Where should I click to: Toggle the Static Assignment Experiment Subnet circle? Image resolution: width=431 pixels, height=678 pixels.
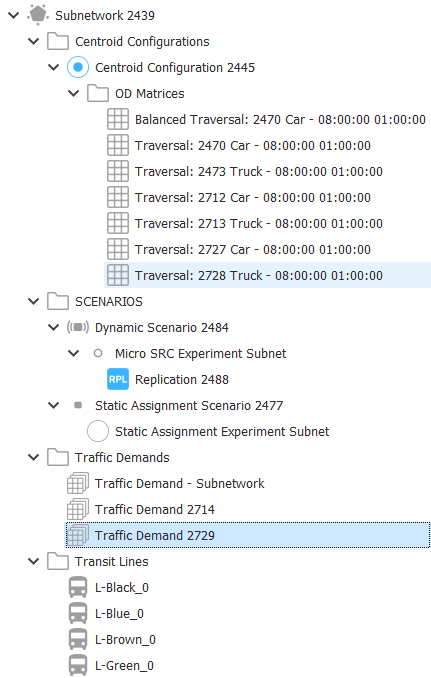pyautogui.click(x=98, y=431)
